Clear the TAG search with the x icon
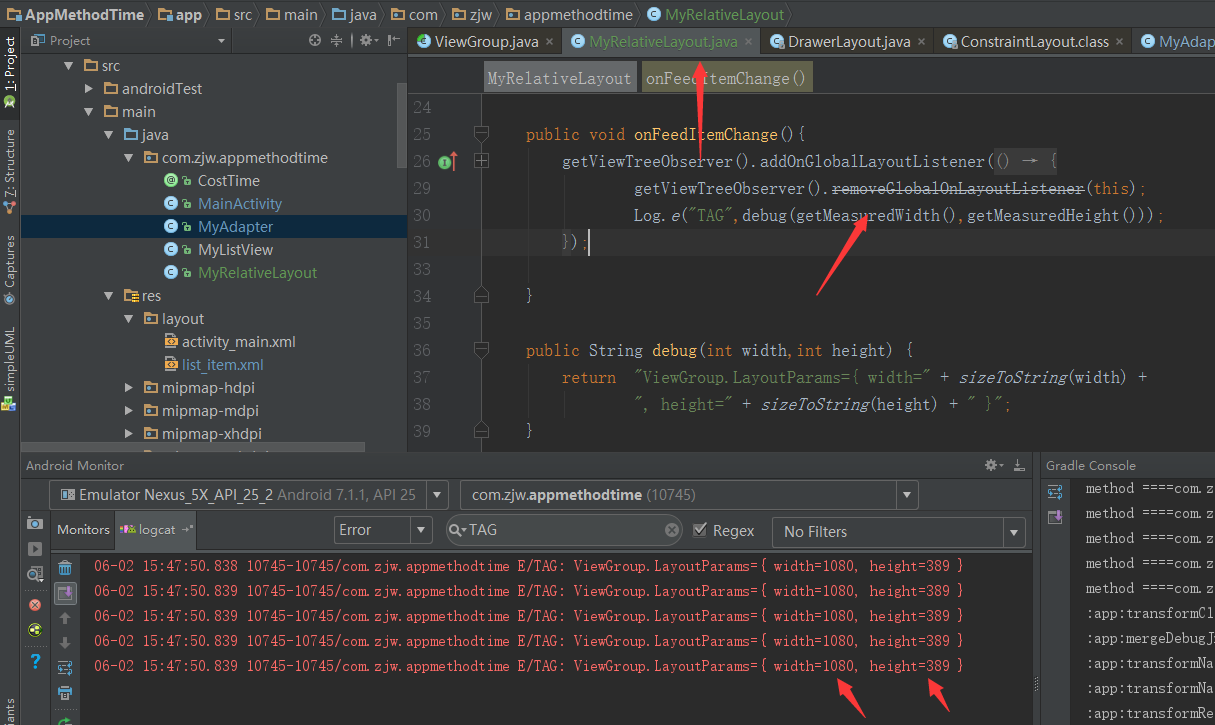The image size is (1215, 725). [x=672, y=530]
